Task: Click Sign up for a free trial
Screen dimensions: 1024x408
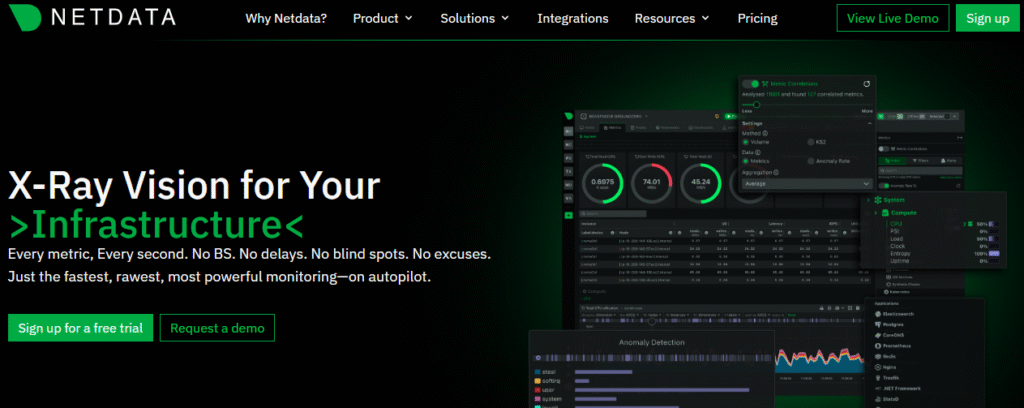Action: click(x=80, y=327)
